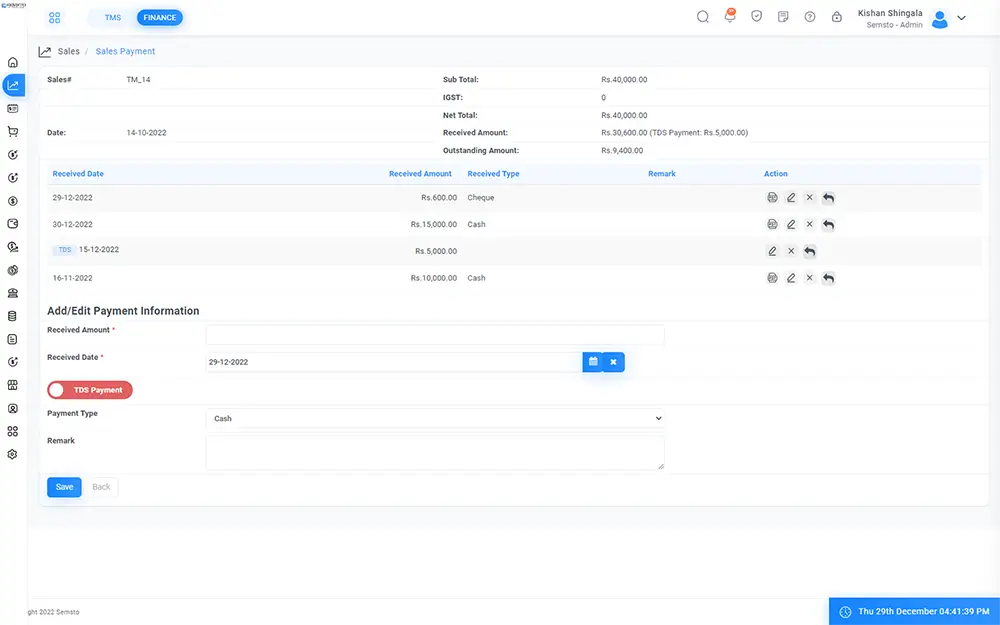This screenshot has height=625, width=1000.
Task: Open the document sidebar icon
Action: 13,339
